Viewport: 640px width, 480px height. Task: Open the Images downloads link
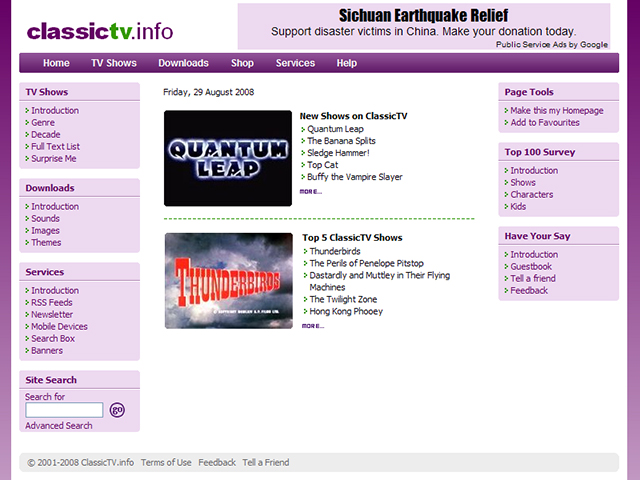click(45, 231)
